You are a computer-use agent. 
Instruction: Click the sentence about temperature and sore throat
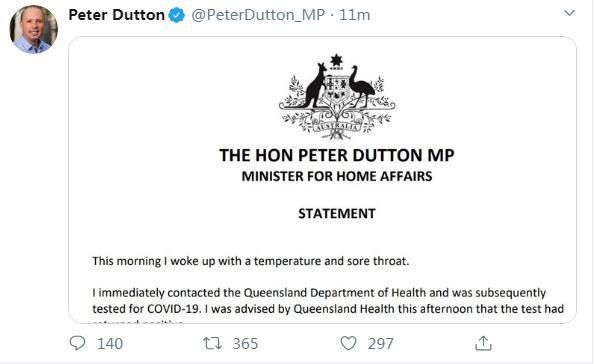pyautogui.click(x=251, y=261)
